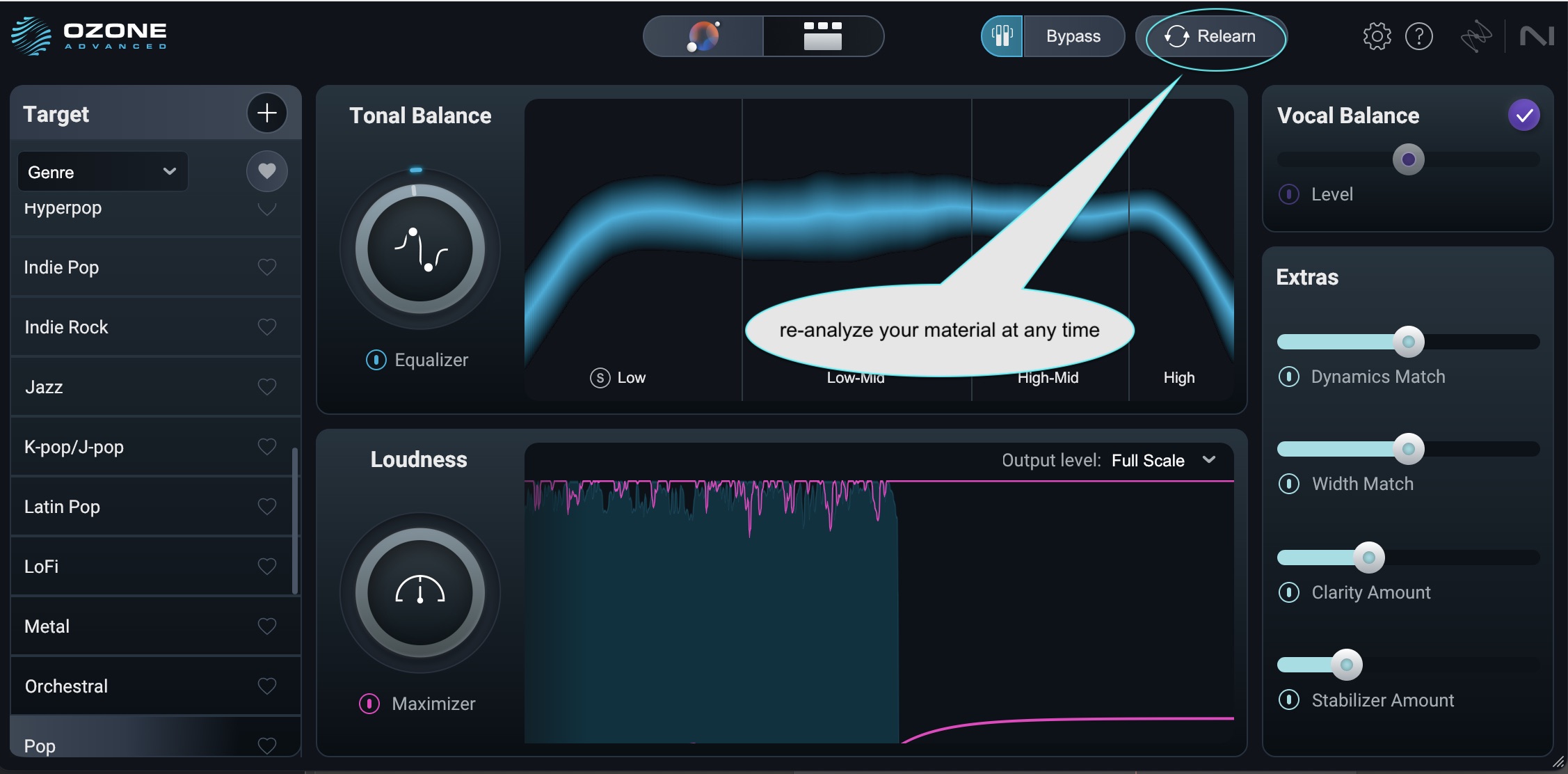Click the High-Mid band label
The width and height of the screenshot is (1568, 774).
1048,378
